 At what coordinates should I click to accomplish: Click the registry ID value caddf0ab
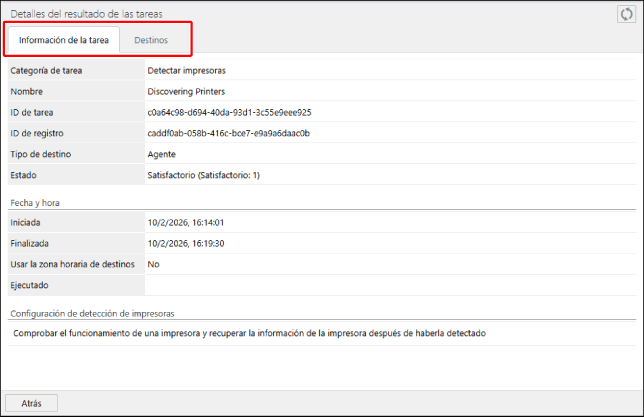pyautogui.click(x=228, y=133)
